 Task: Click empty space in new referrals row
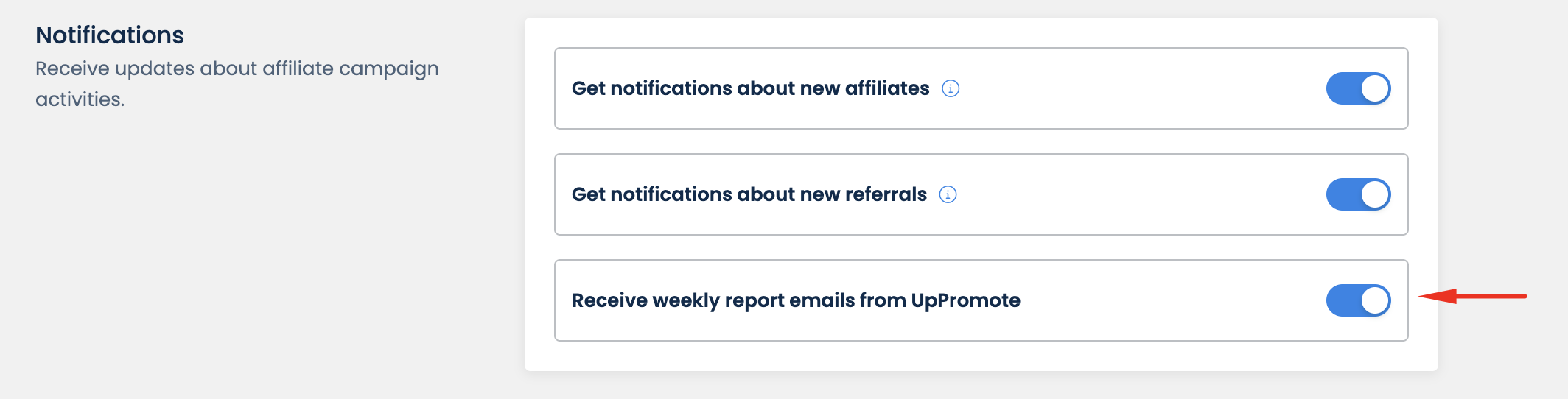(x=1142, y=195)
